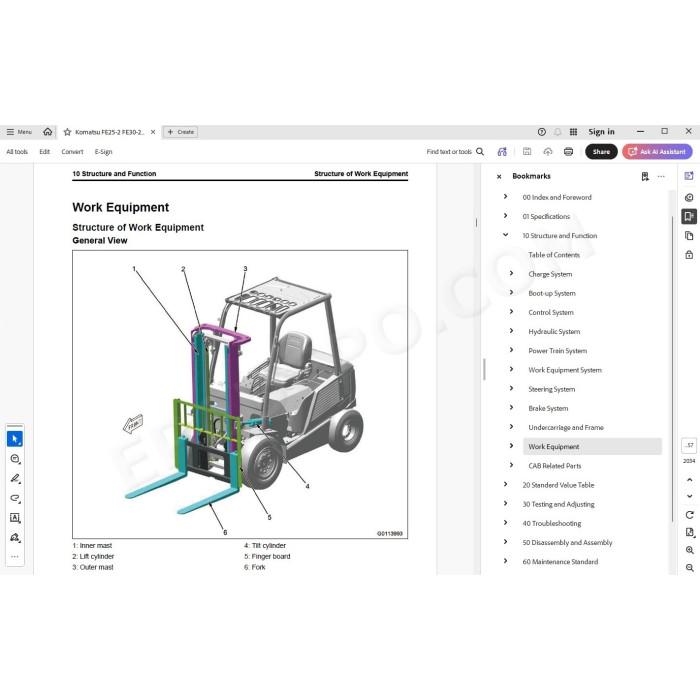Open page thumbnails icon in right rail

point(689,236)
